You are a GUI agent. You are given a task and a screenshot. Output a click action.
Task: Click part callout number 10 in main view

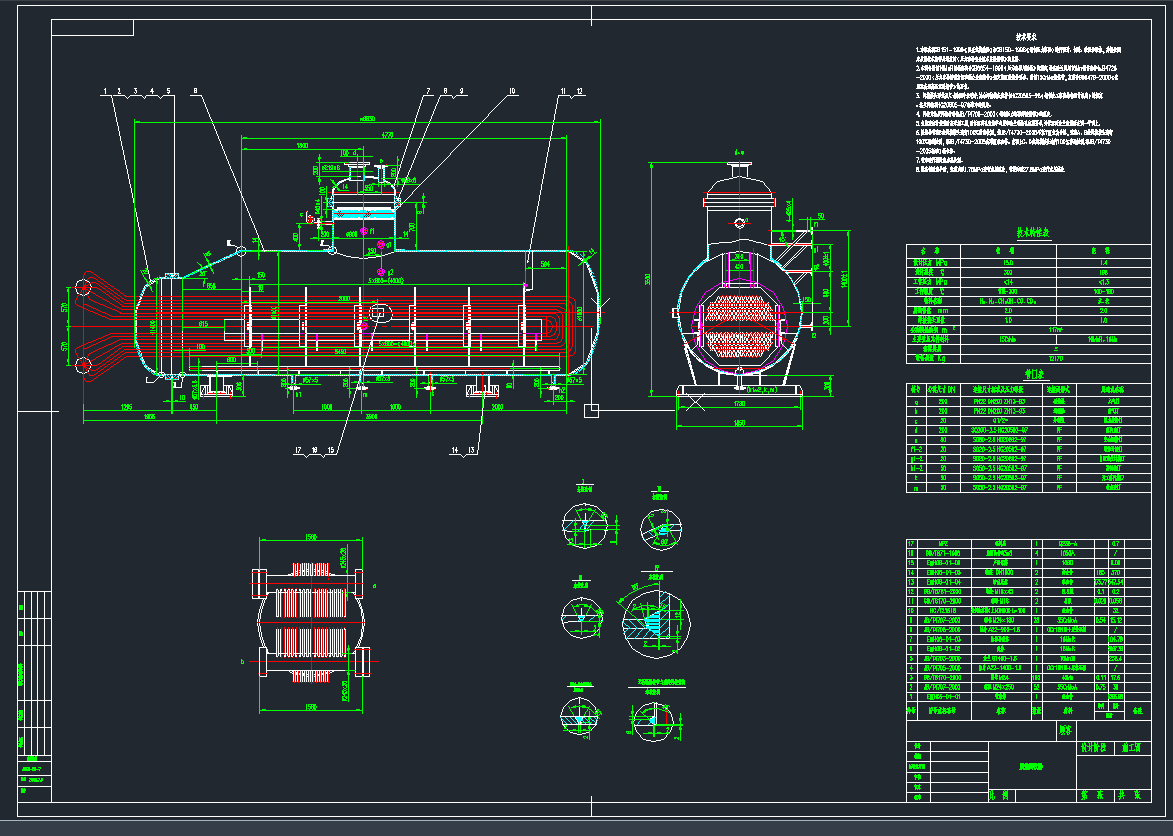[x=511, y=91]
